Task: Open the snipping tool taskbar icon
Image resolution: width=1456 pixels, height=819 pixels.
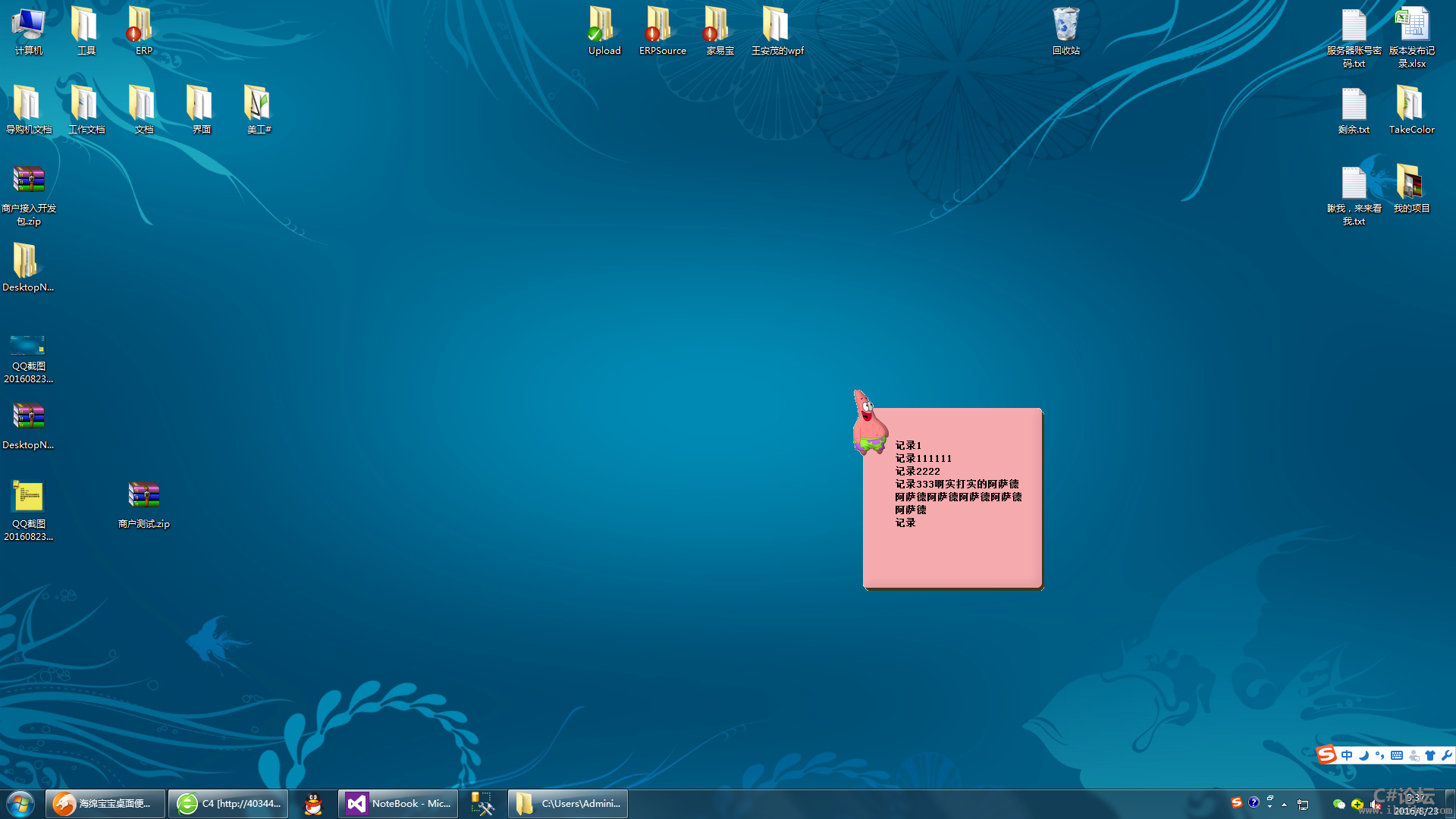Action: pos(482,804)
